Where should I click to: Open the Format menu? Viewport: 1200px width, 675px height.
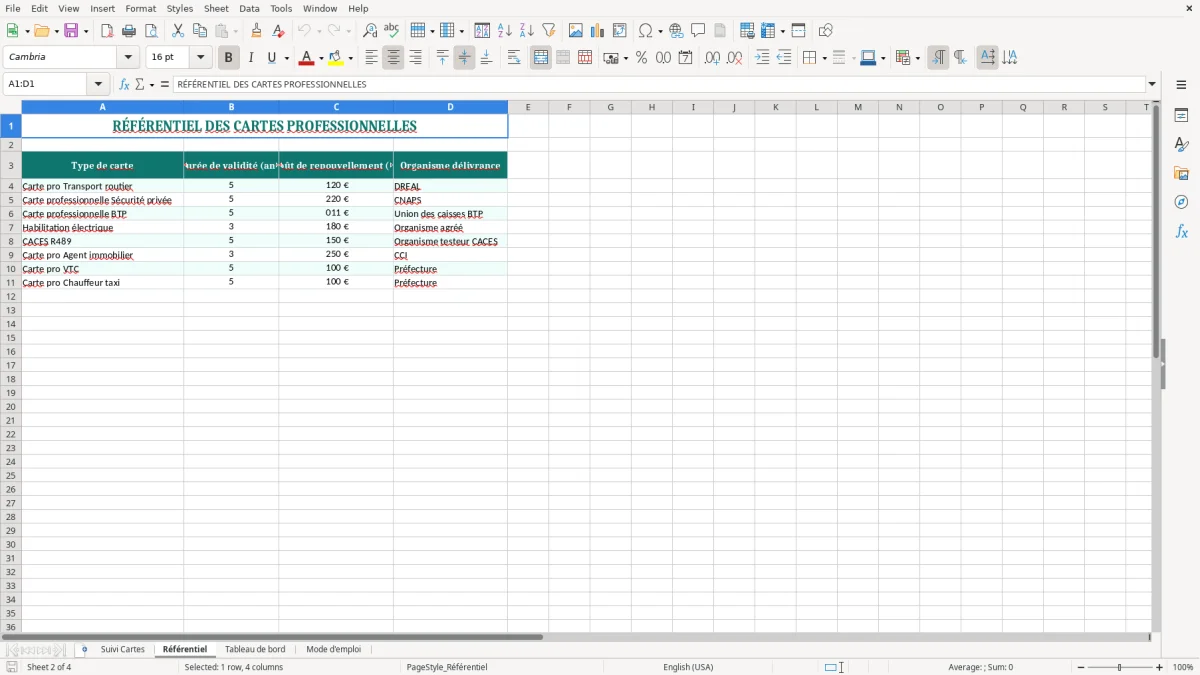[140, 8]
